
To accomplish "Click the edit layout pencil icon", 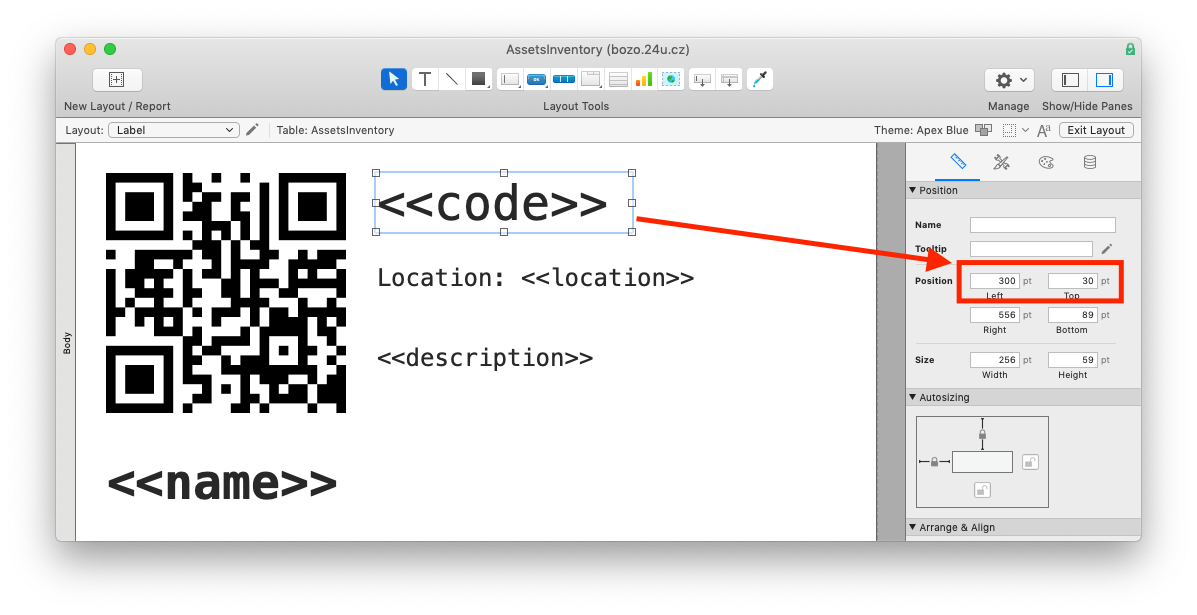I will tap(253, 130).
